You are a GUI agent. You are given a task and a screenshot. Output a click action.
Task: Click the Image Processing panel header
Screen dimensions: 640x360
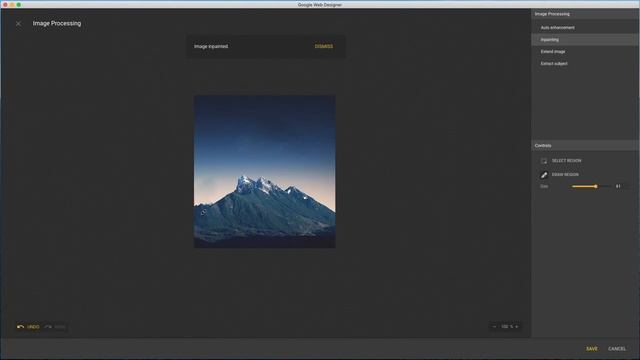point(585,14)
